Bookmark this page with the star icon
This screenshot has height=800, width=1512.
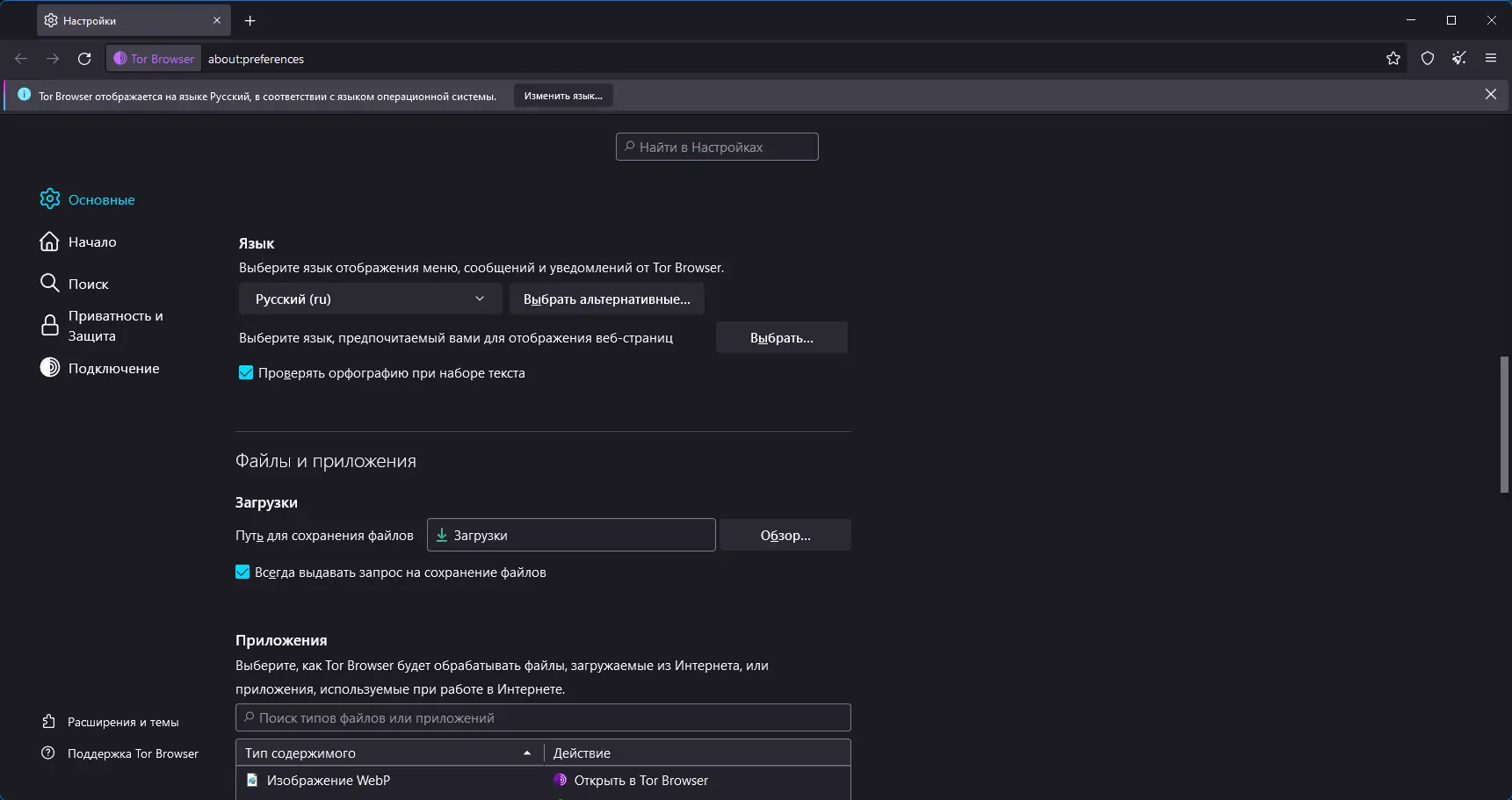pyautogui.click(x=1393, y=59)
